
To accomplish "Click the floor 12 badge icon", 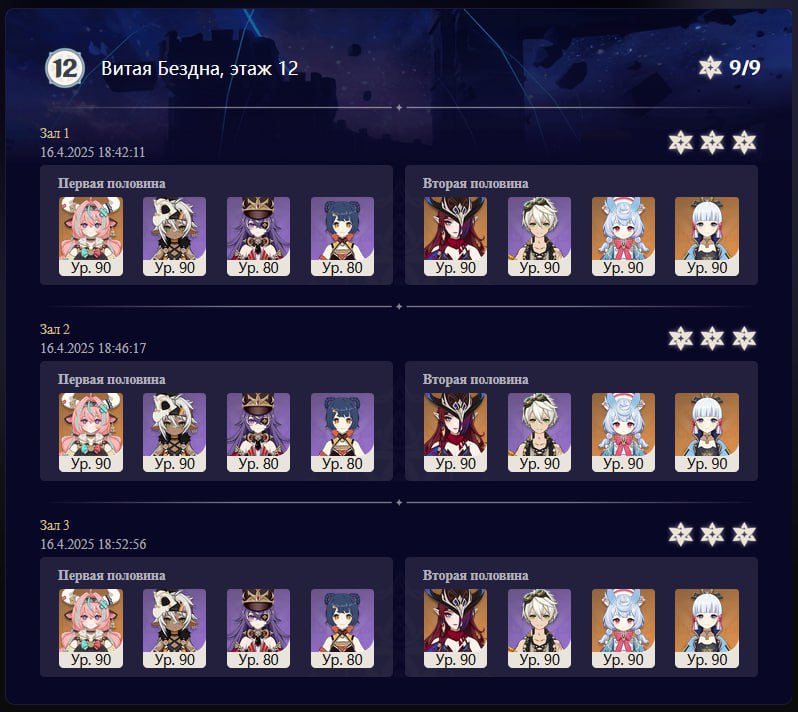I will click(65, 68).
